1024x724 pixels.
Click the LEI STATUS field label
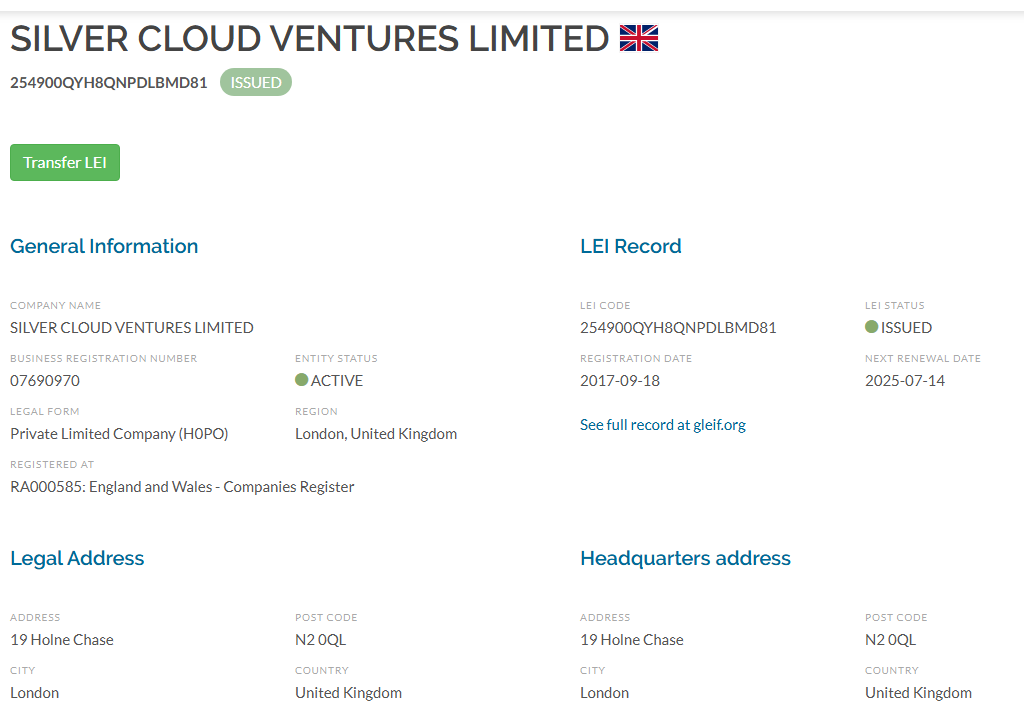click(895, 306)
